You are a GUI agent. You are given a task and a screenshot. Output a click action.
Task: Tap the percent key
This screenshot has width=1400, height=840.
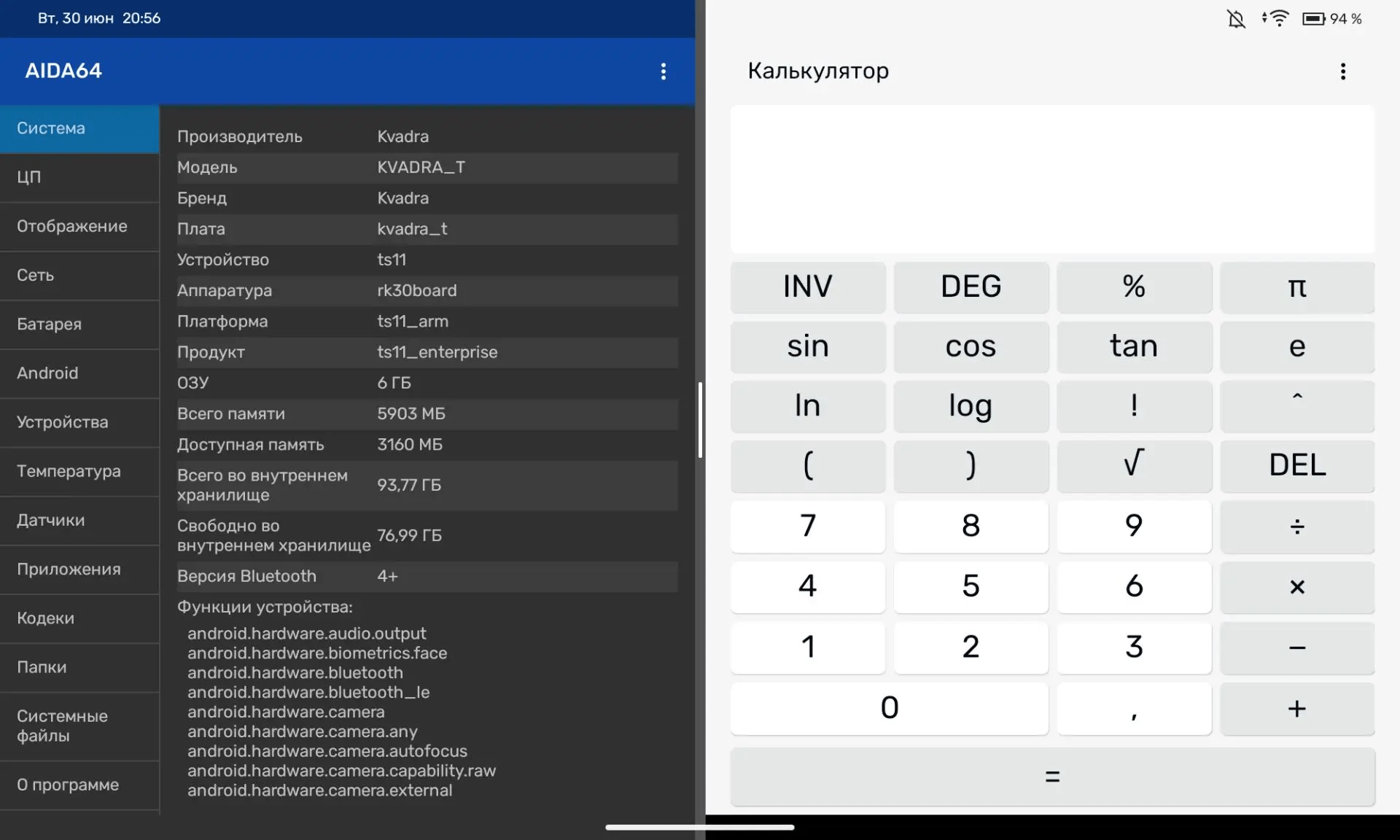click(1134, 287)
